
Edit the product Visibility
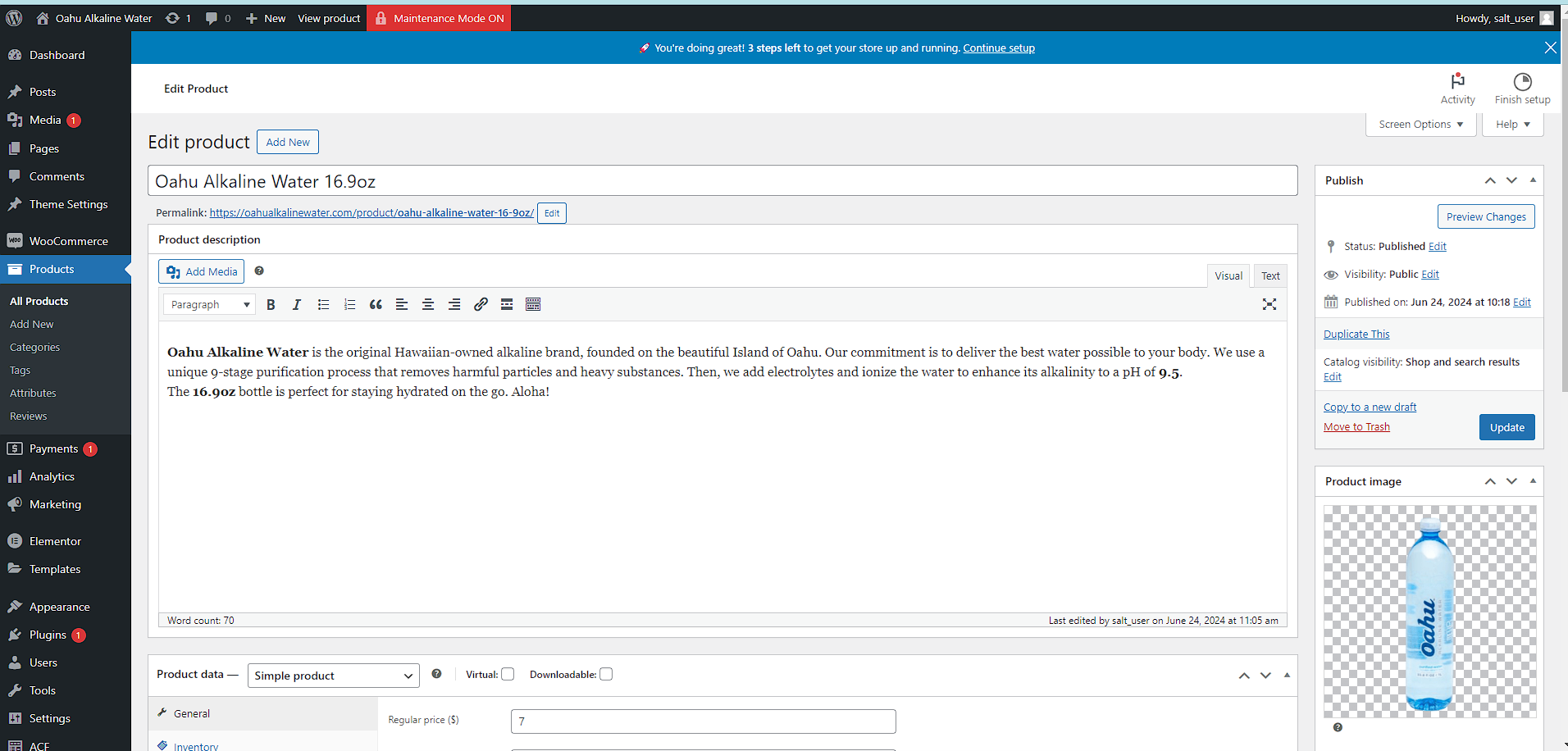pyautogui.click(x=1430, y=275)
